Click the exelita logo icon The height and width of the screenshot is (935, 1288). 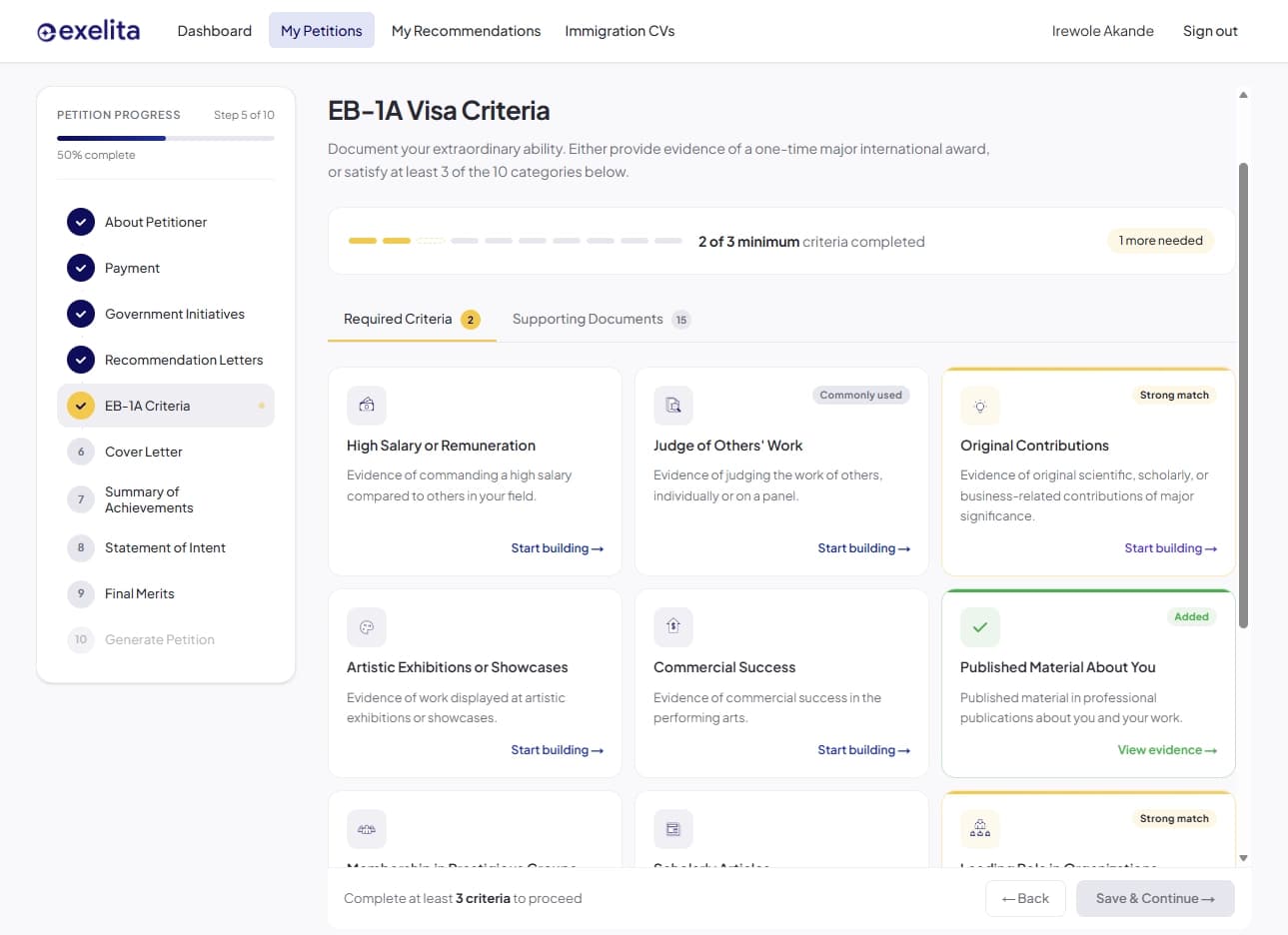[x=47, y=30]
